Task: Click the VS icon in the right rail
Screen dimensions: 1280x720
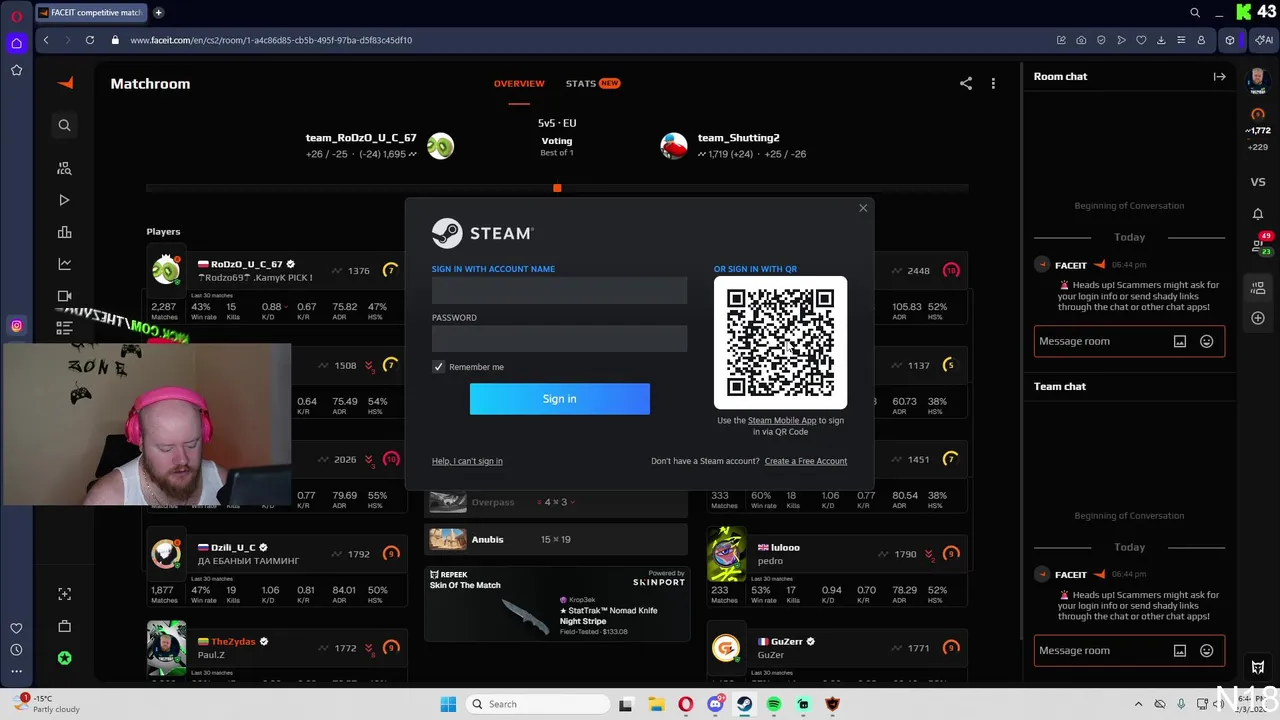Action: click(1258, 182)
